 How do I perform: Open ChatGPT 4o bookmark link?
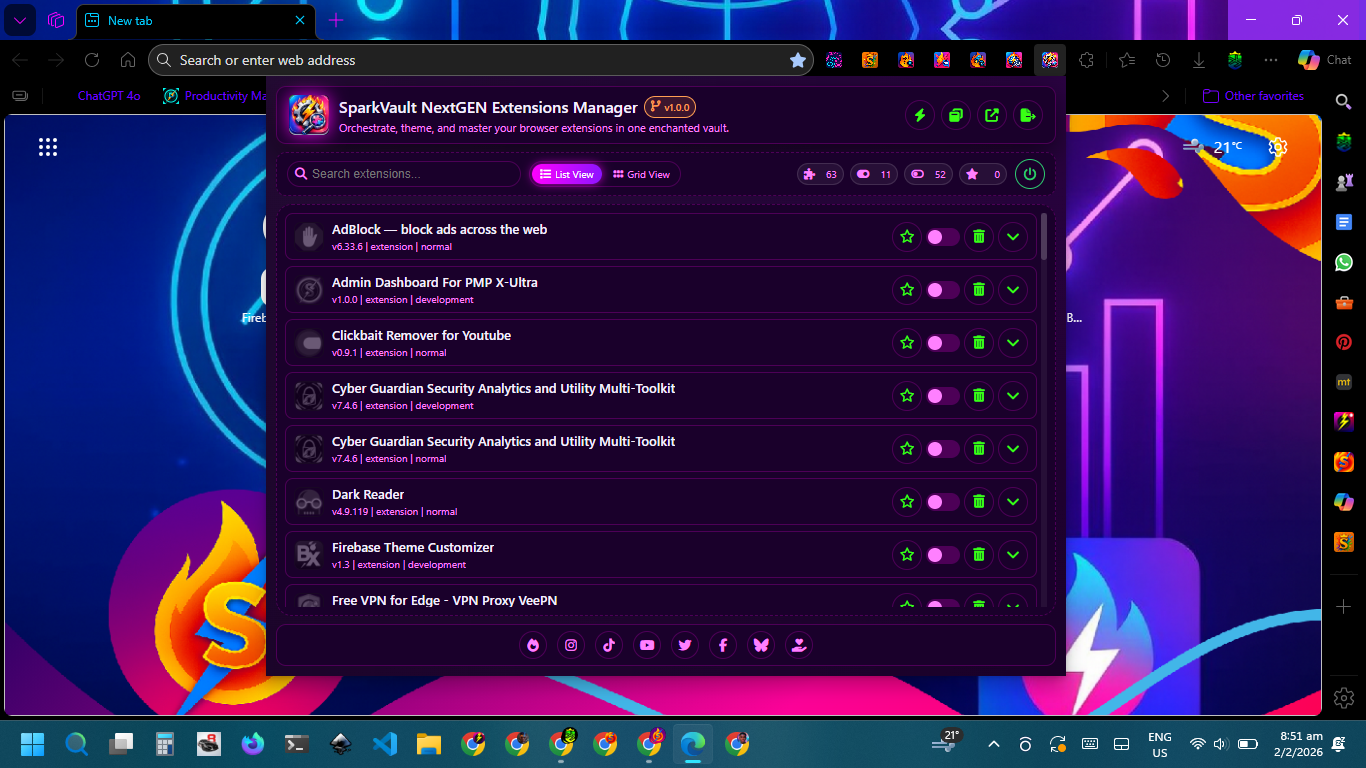tap(109, 96)
